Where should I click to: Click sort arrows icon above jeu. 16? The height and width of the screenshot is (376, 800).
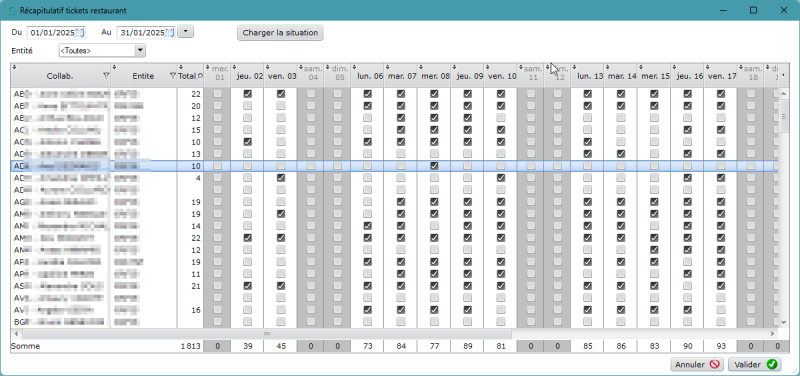click(673, 67)
